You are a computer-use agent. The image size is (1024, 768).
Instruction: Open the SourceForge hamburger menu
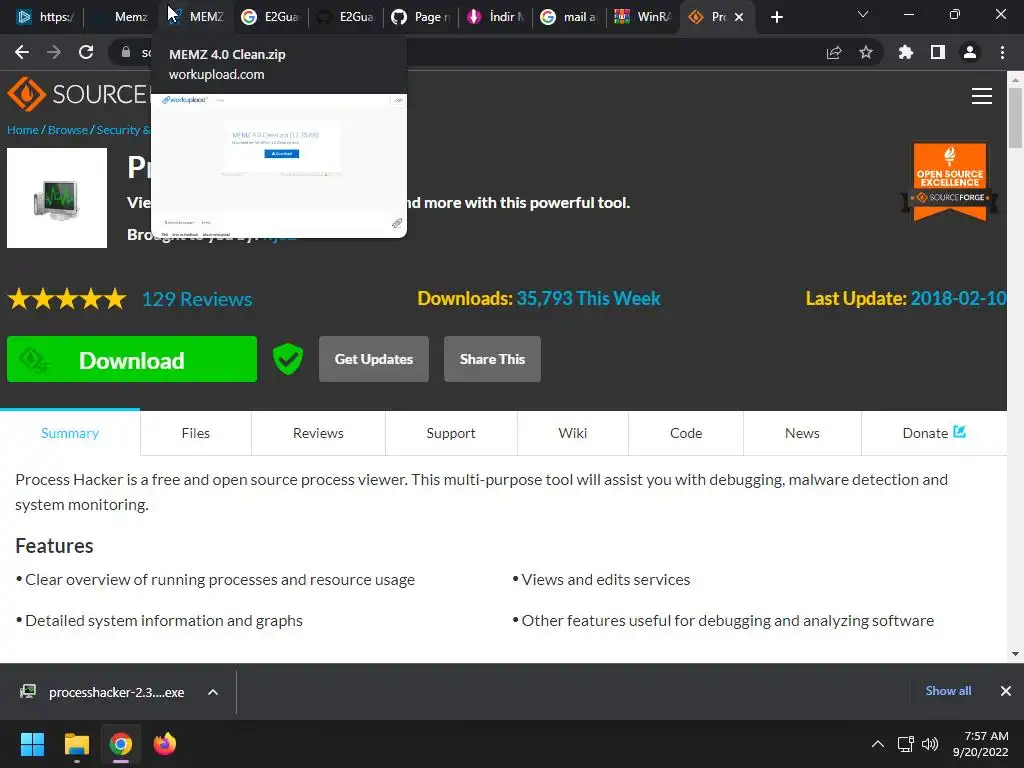point(982,96)
